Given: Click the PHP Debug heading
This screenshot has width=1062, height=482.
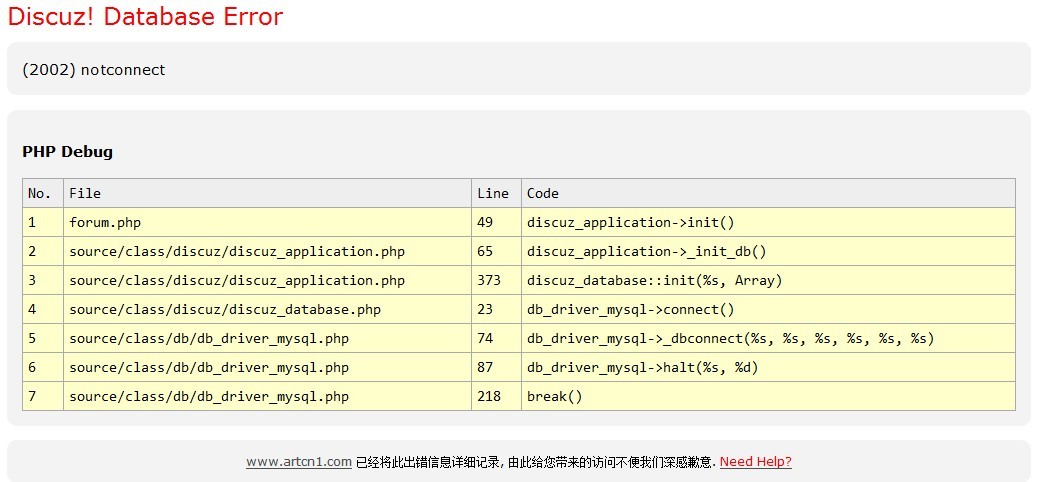Looking at the screenshot, I should (x=67, y=152).
